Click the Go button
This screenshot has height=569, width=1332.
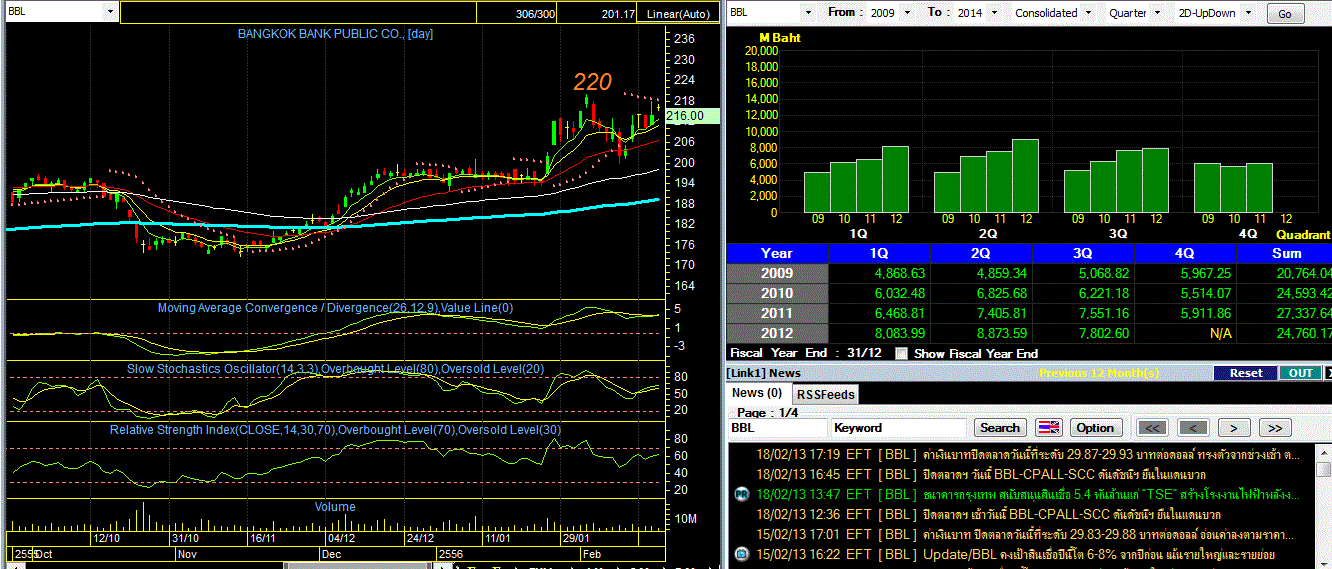[1285, 14]
